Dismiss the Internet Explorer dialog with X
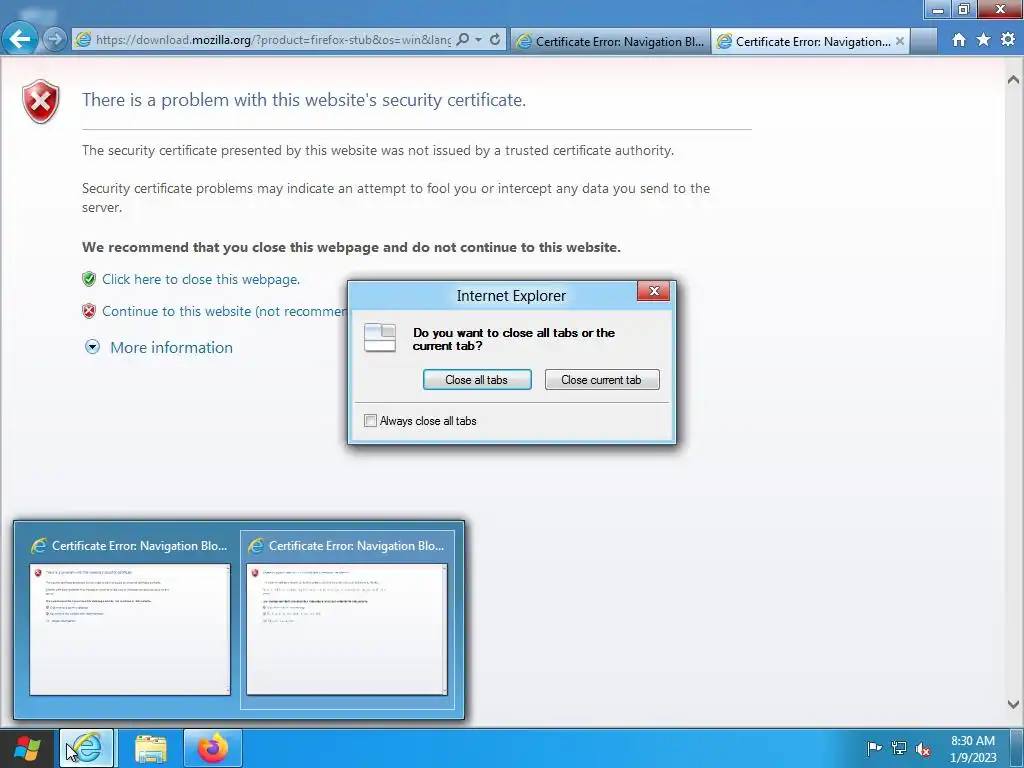 [x=654, y=291]
